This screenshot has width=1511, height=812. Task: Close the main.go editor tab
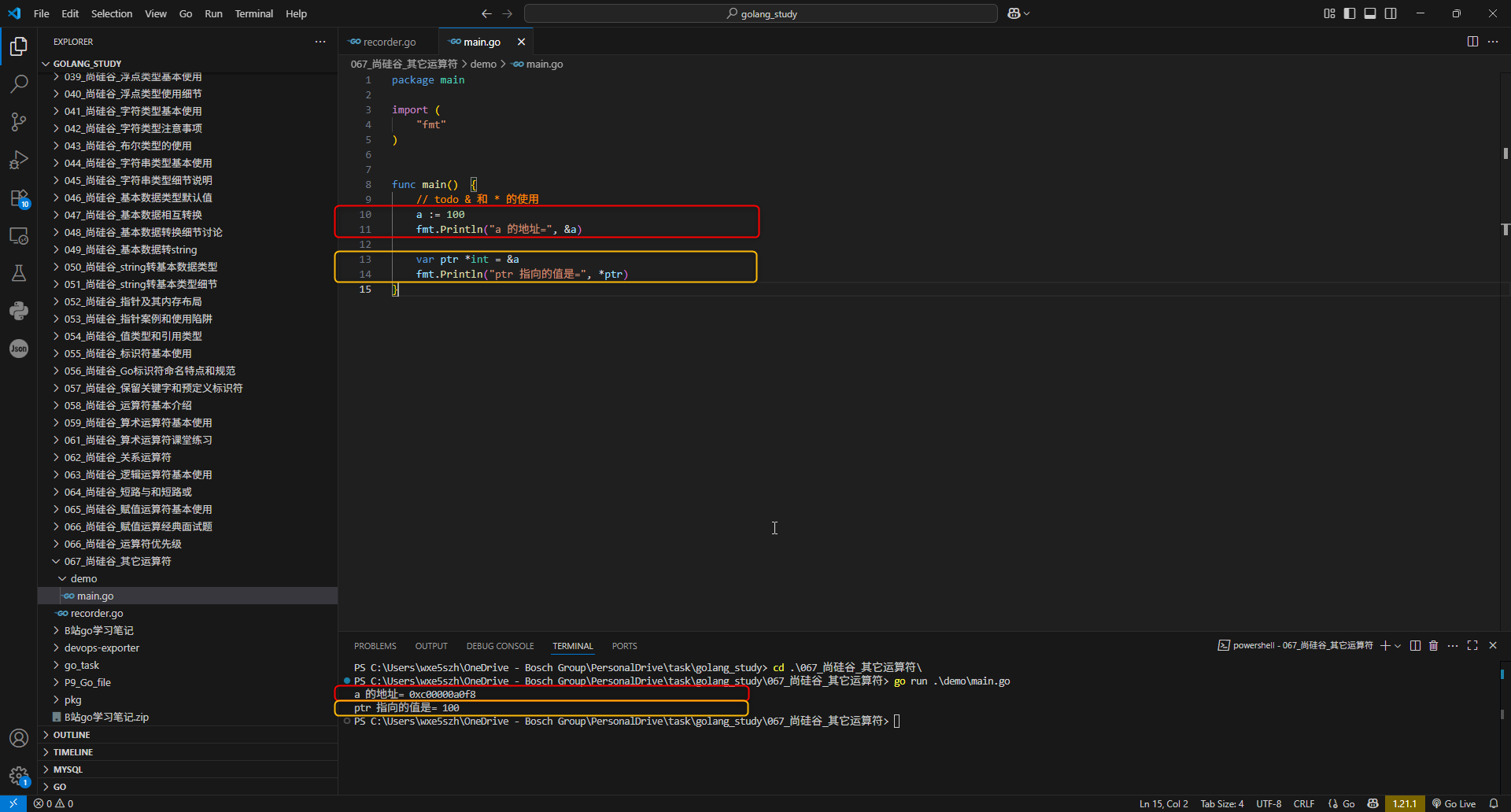coord(521,42)
